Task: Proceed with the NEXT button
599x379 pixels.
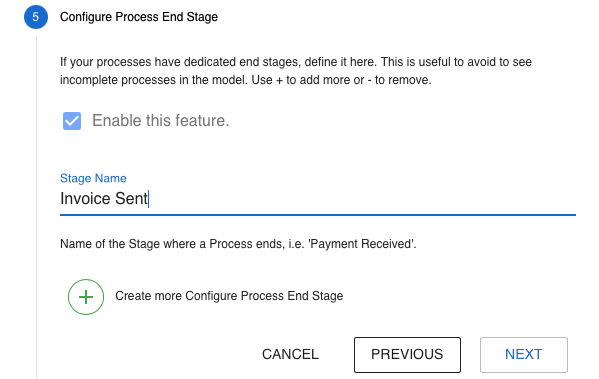Action: 524,355
